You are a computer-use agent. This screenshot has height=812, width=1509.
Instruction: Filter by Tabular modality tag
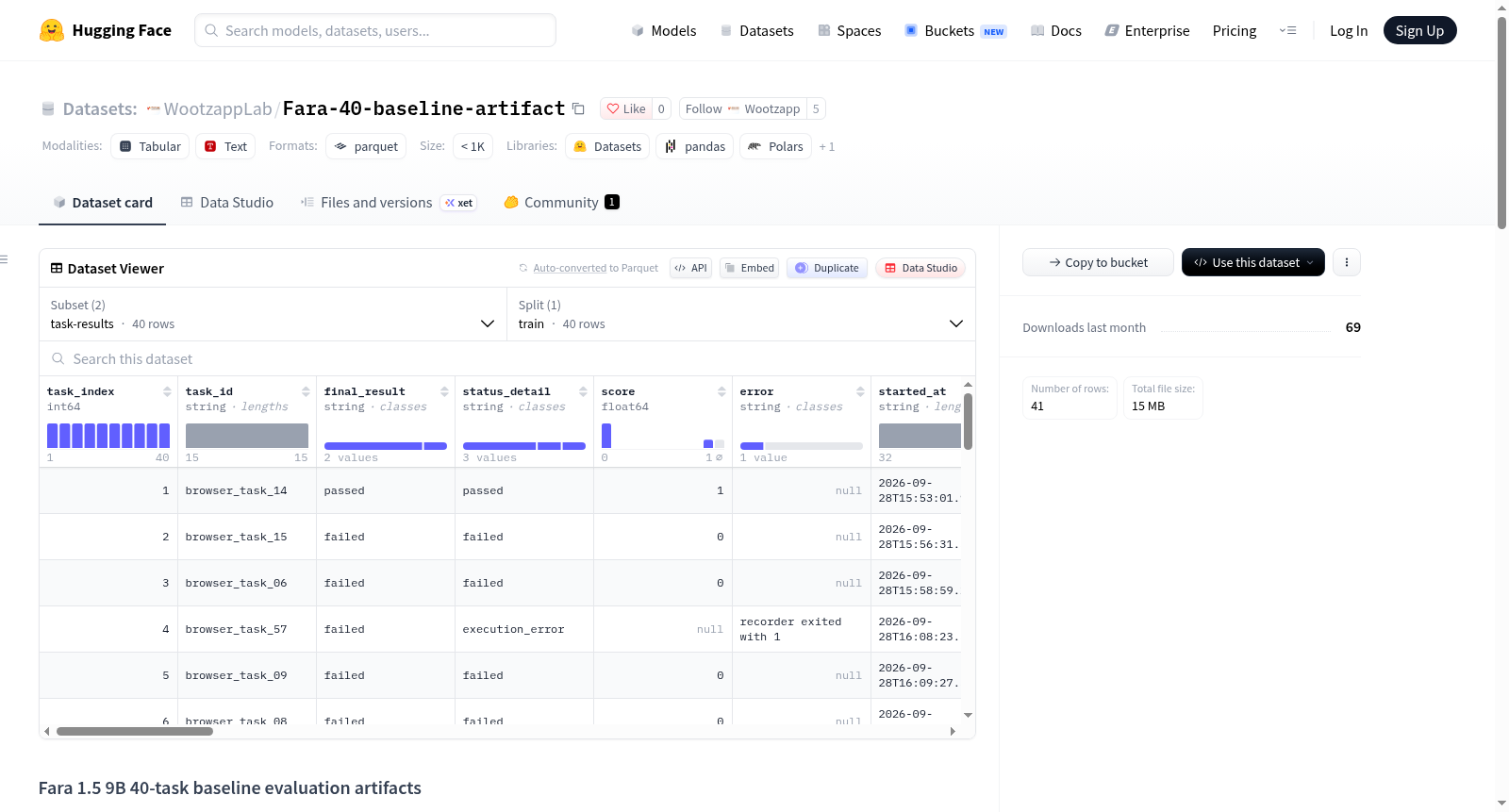150,146
